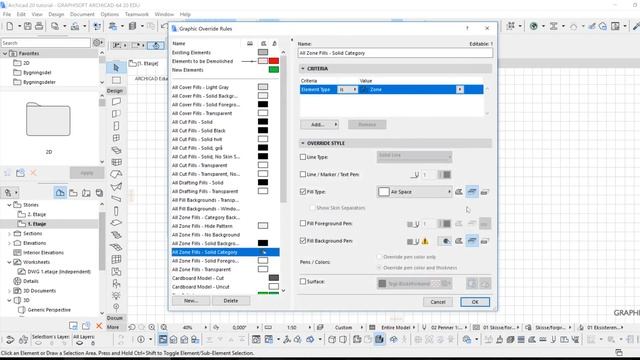Click the Air Space fill preview swatch
The height and width of the screenshot is (360, 640).
point(384,192)
